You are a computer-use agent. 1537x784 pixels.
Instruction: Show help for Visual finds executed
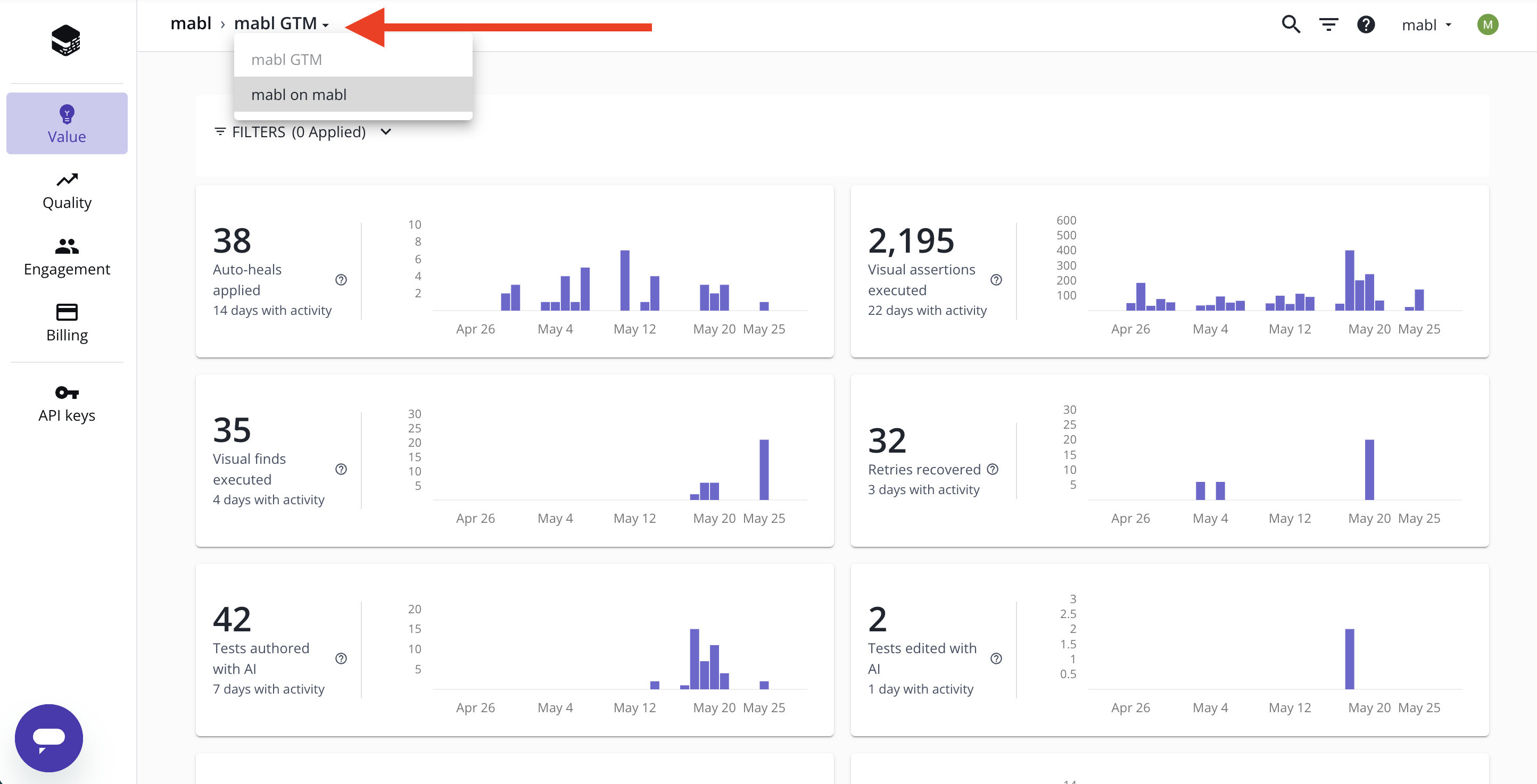point(341,469)
